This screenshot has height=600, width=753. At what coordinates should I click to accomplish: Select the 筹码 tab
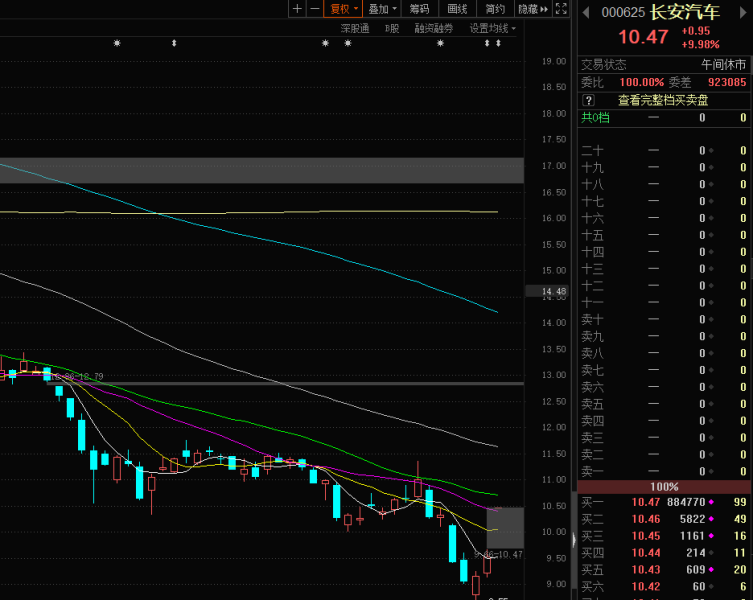[419, 9]
